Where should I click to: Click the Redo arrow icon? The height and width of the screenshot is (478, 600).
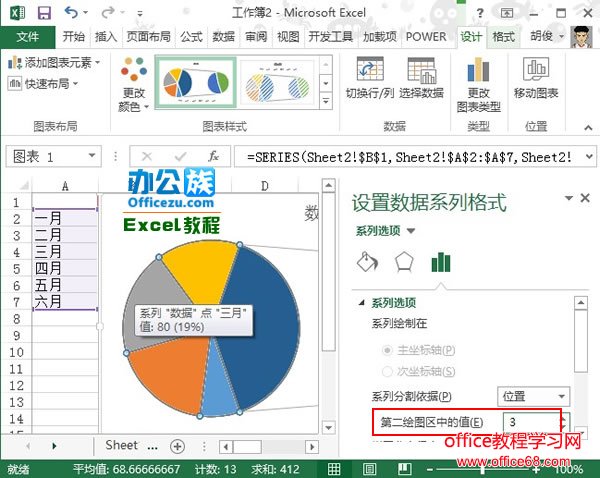pyautogui.click(x=108, y=13)
